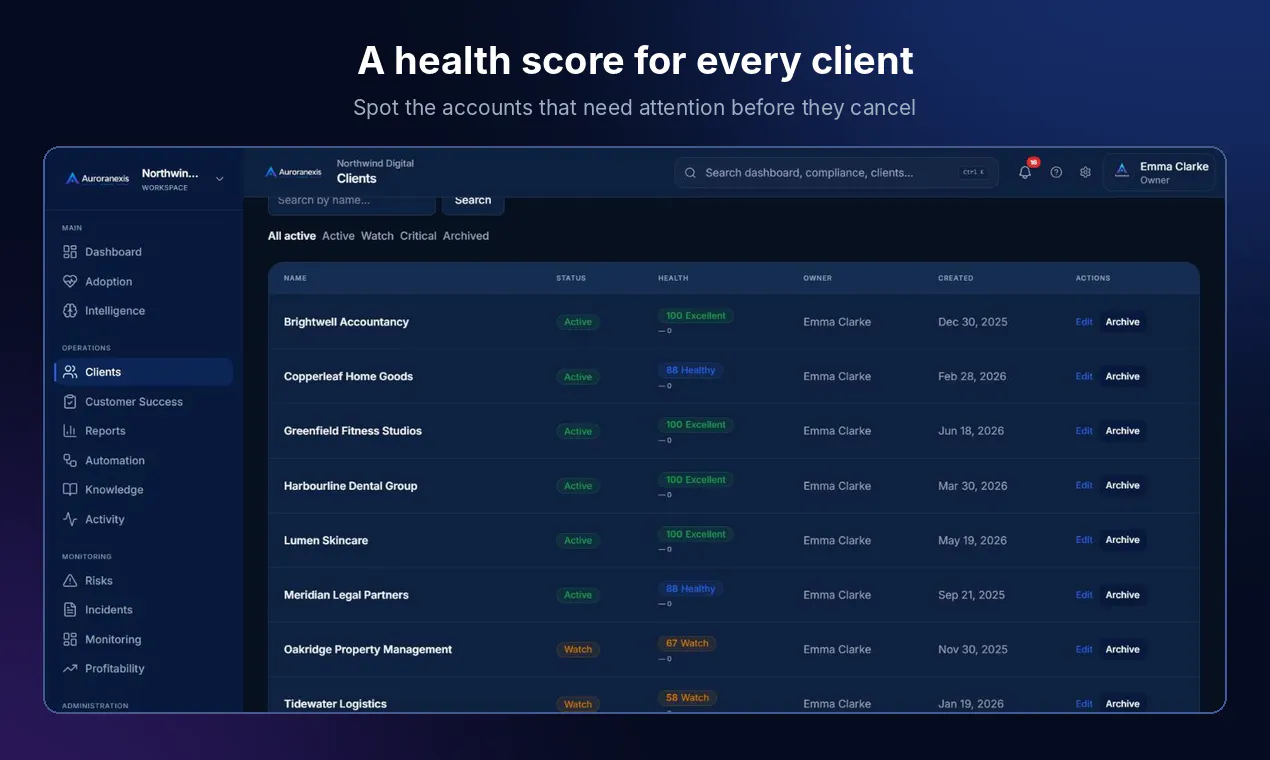Viewport: 1270px width, 760px height.
Task: Archive Brightwell Accountancy client
Action: point(1122,322)
